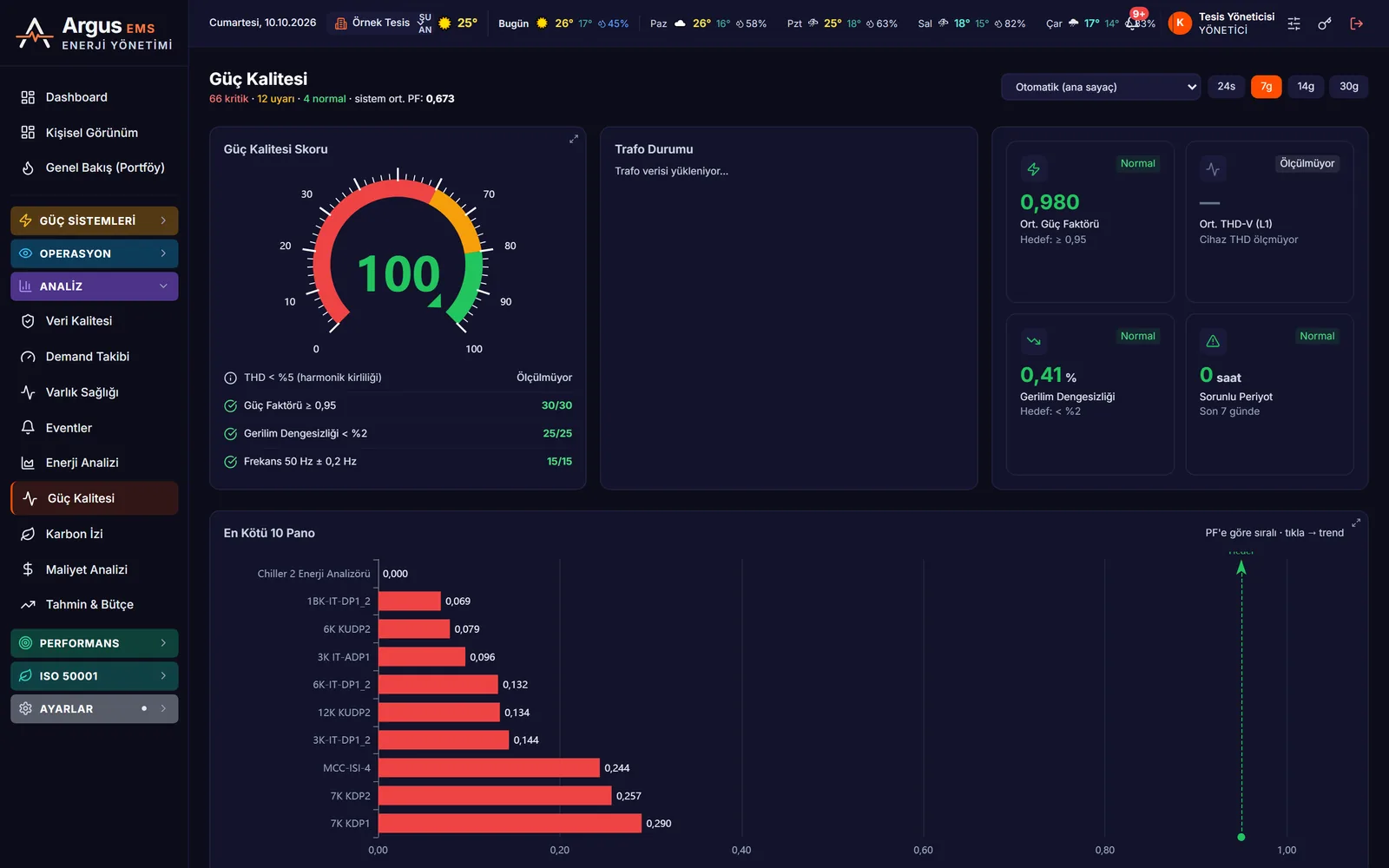Click the key icon in header
Viewport: 1389px width, 868px height.
click(x=1325, y=23)
